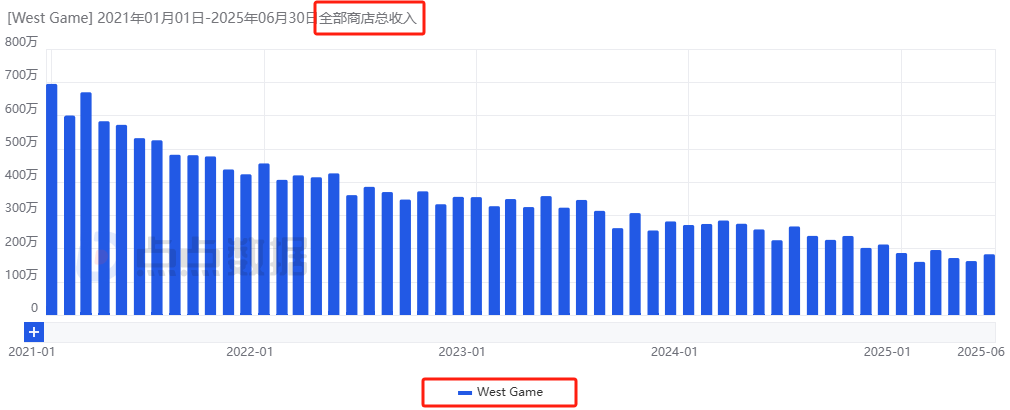Toggle the West Game legend label
Image resolution: width=1010 pixels, height=410 pixels.
pos(510,392)
